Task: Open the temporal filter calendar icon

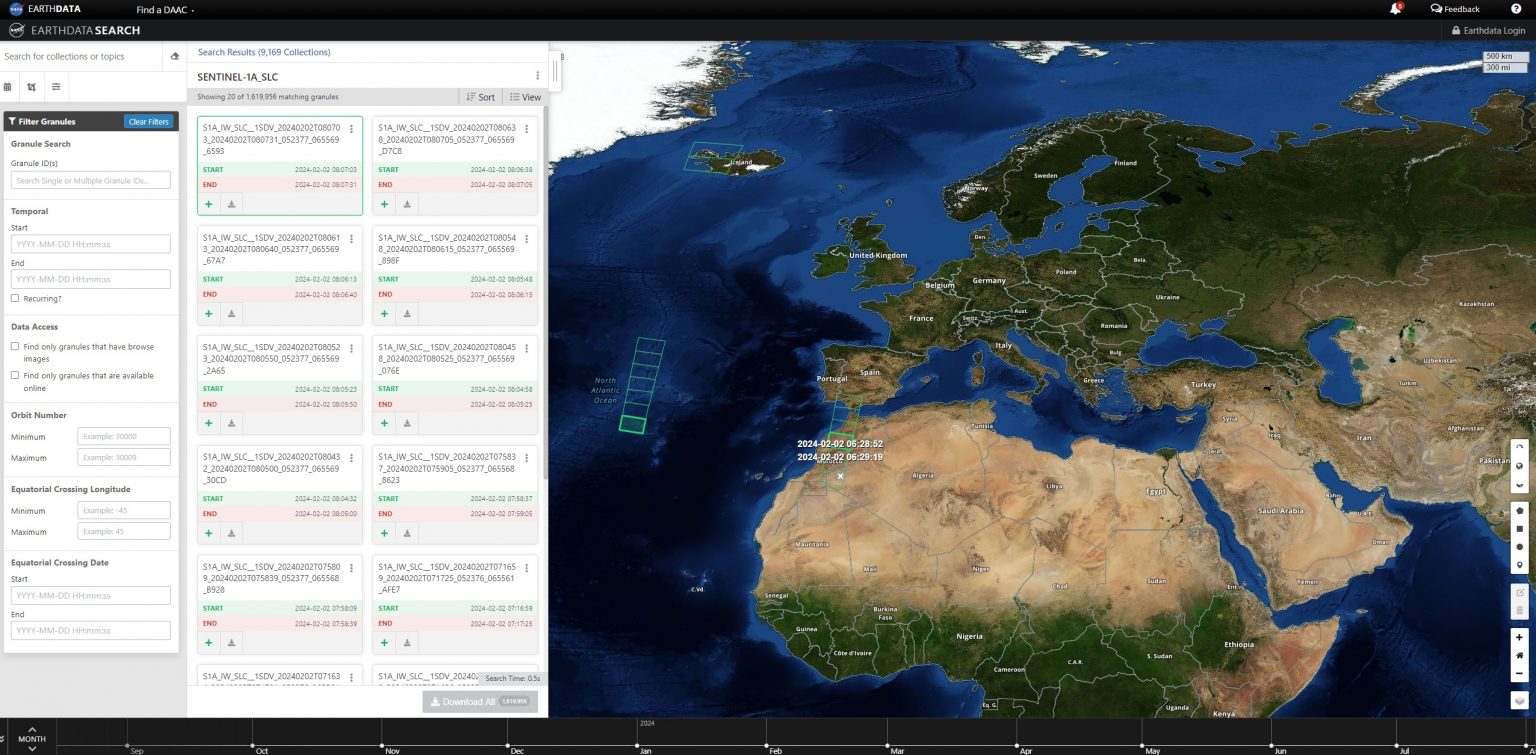Action: tap(8, 86)
